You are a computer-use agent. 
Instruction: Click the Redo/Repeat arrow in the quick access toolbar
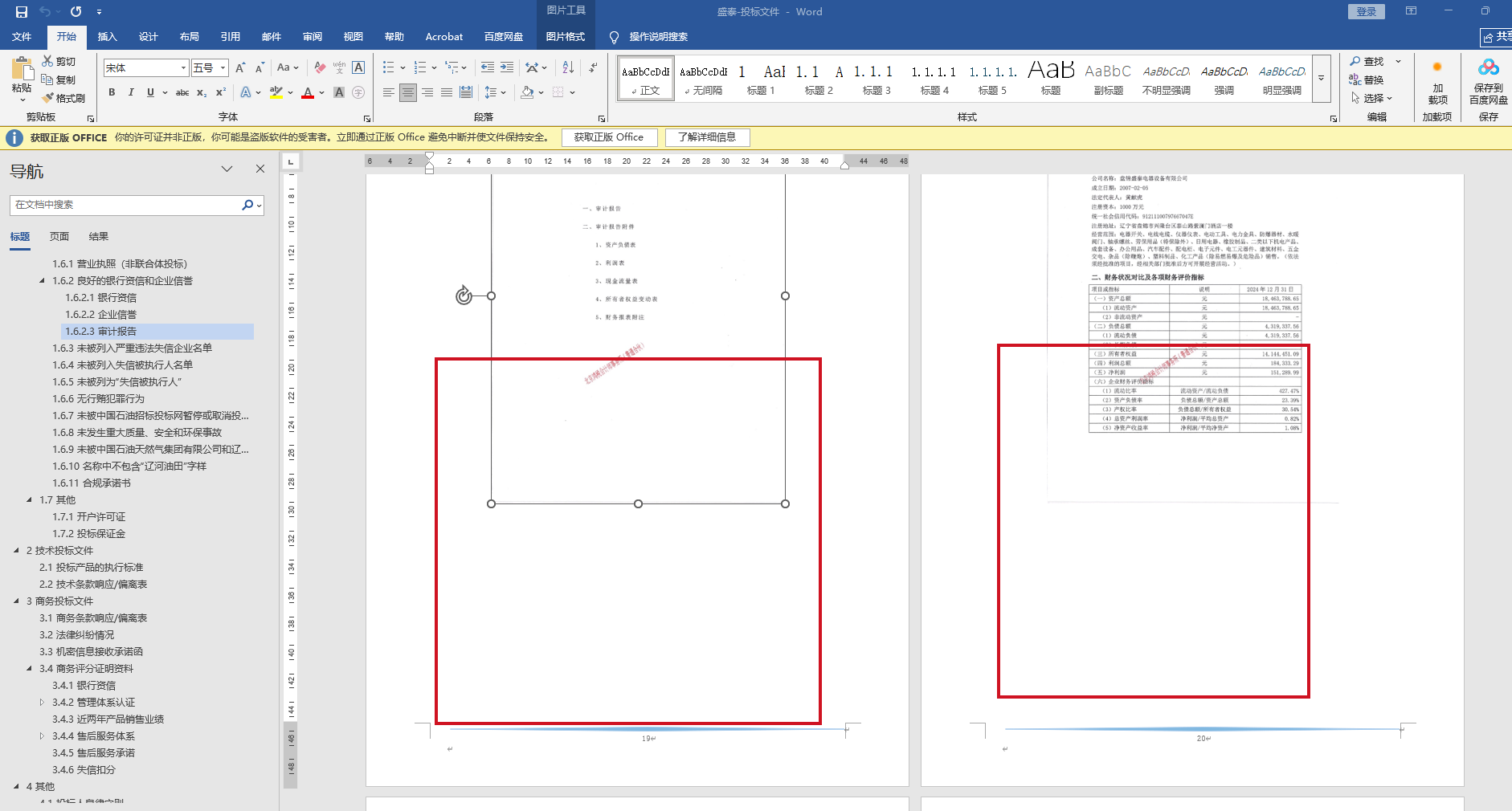click(x=76, y=12)
